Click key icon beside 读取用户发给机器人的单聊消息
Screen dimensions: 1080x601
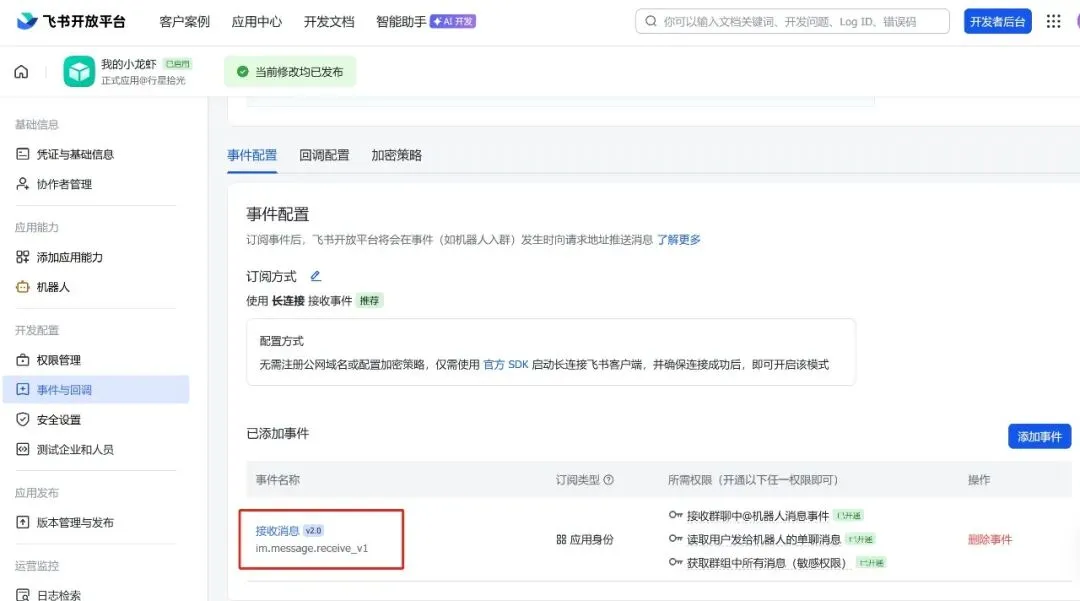pyautogui.click(x=675, y=538)
